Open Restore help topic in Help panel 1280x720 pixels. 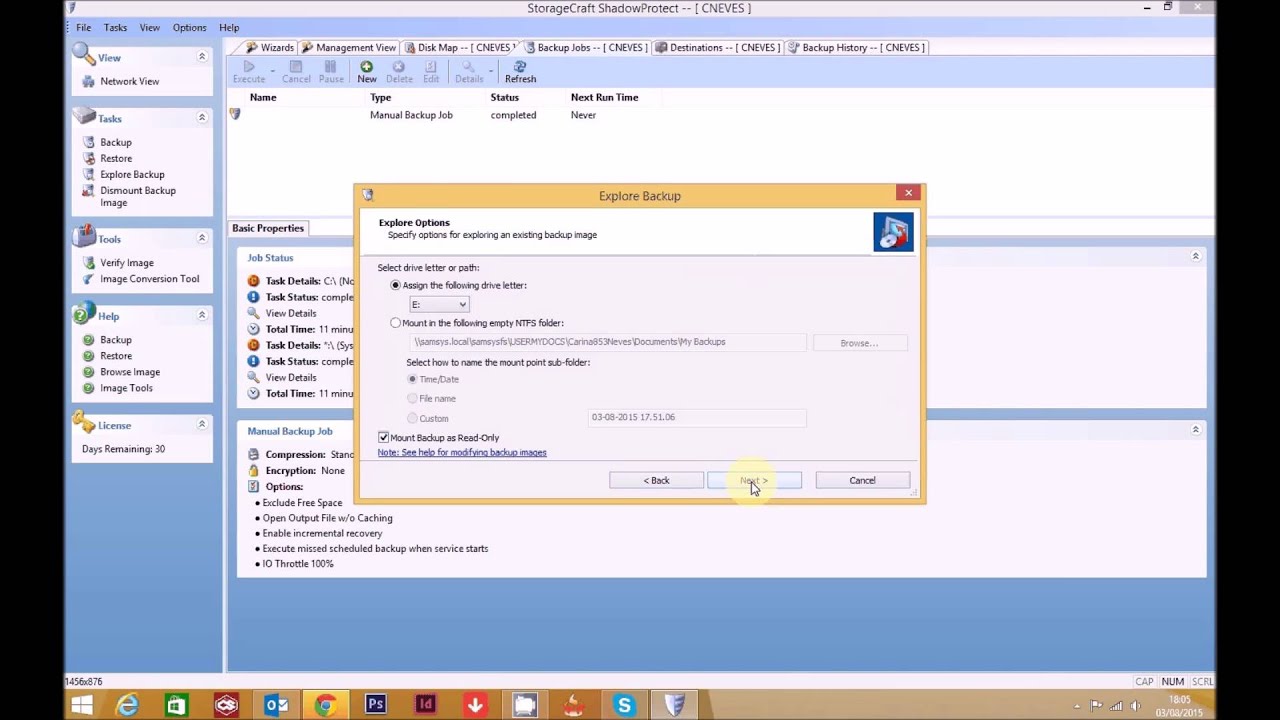tap(115, 356)
